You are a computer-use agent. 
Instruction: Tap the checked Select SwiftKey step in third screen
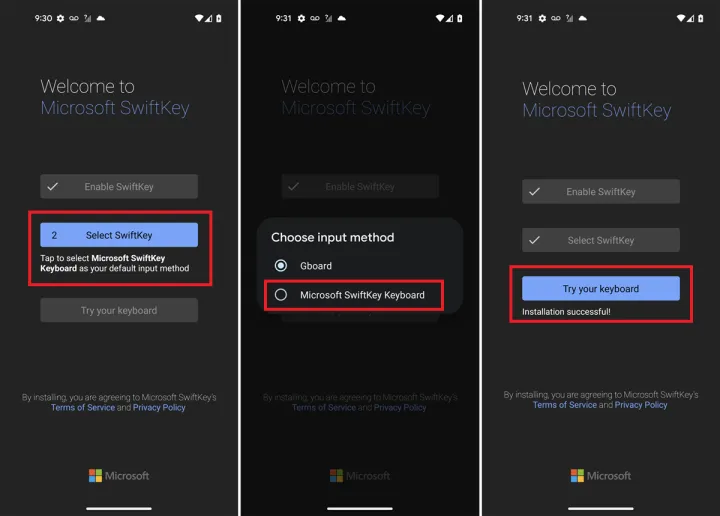click(x=601, y=240)
